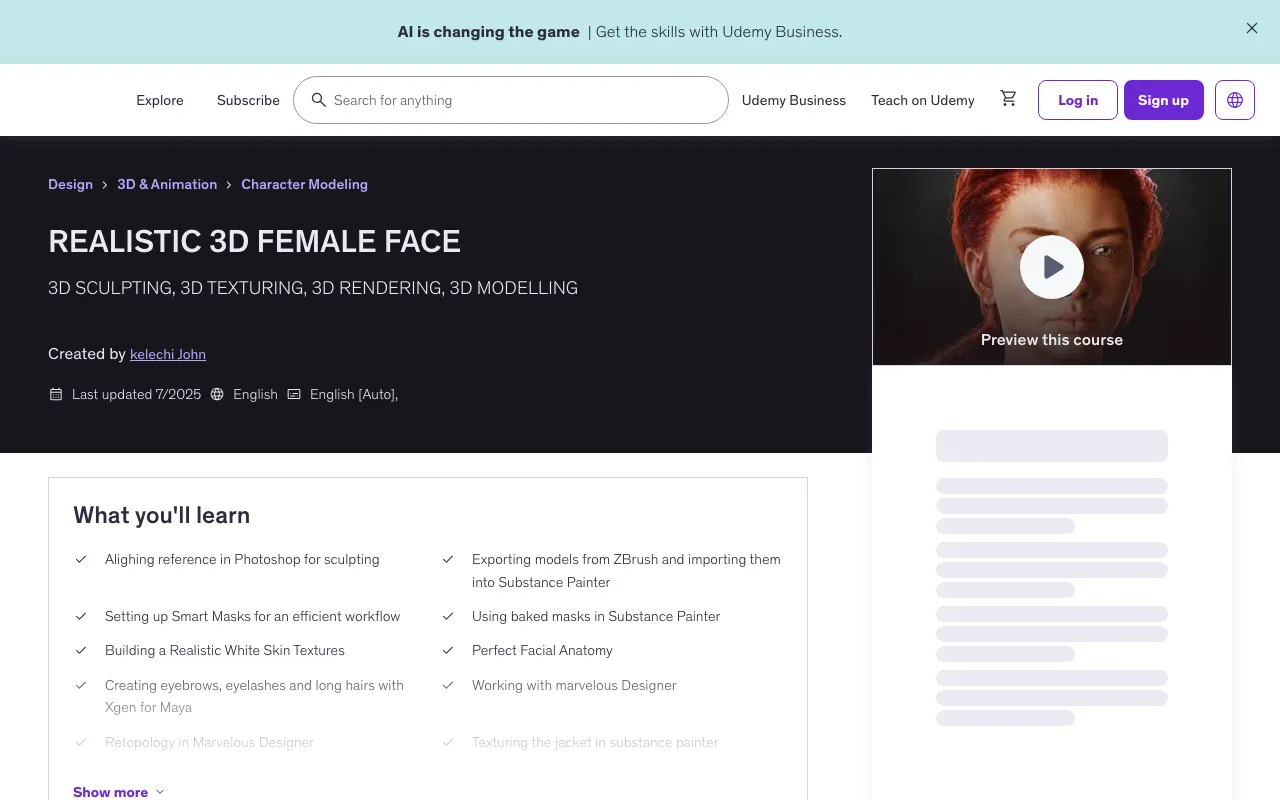Click the closed-captions icon near English [Auto]

coord(294,394)
